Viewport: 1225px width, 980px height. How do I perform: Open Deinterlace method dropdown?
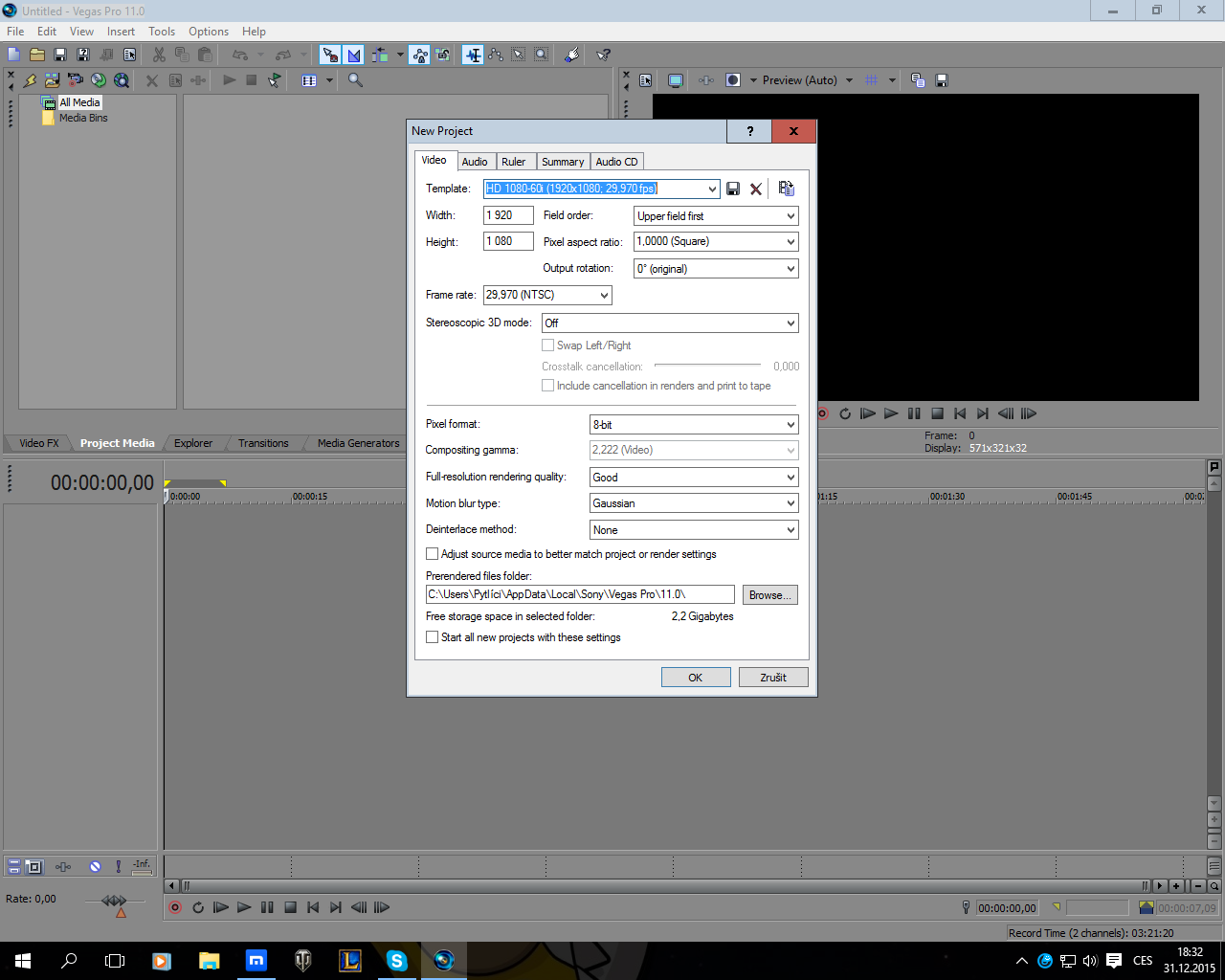click(x=791, y=530)
